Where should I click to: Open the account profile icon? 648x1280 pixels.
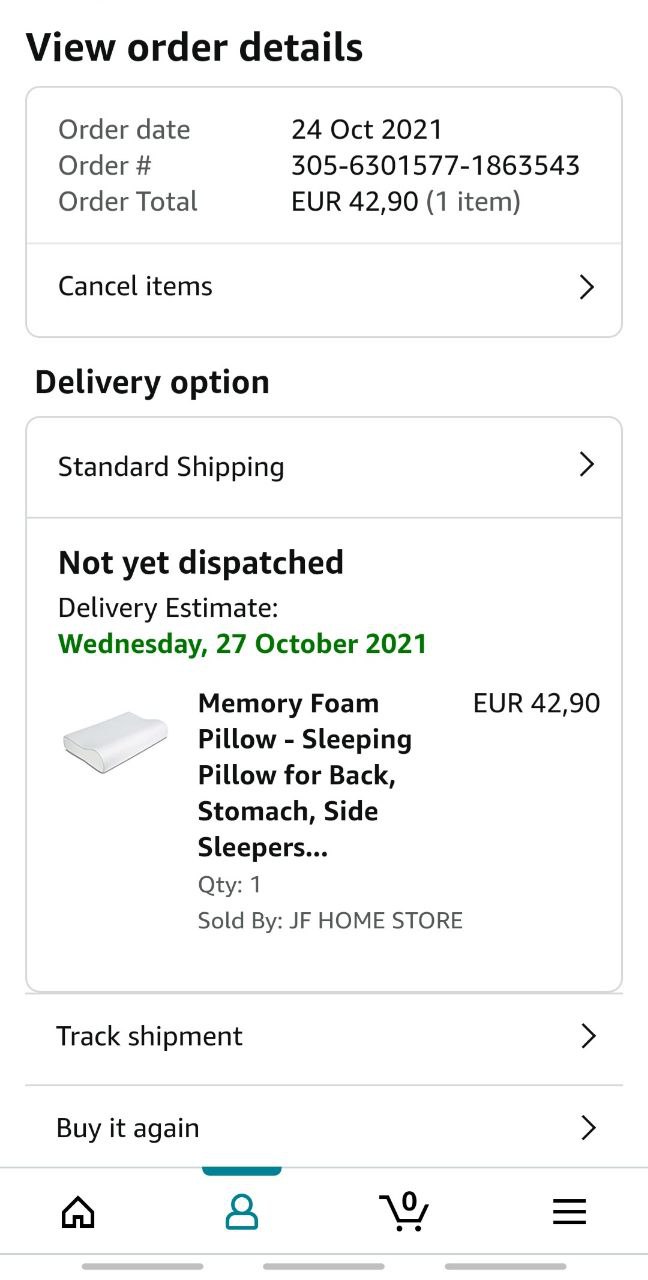(241, 1212)
